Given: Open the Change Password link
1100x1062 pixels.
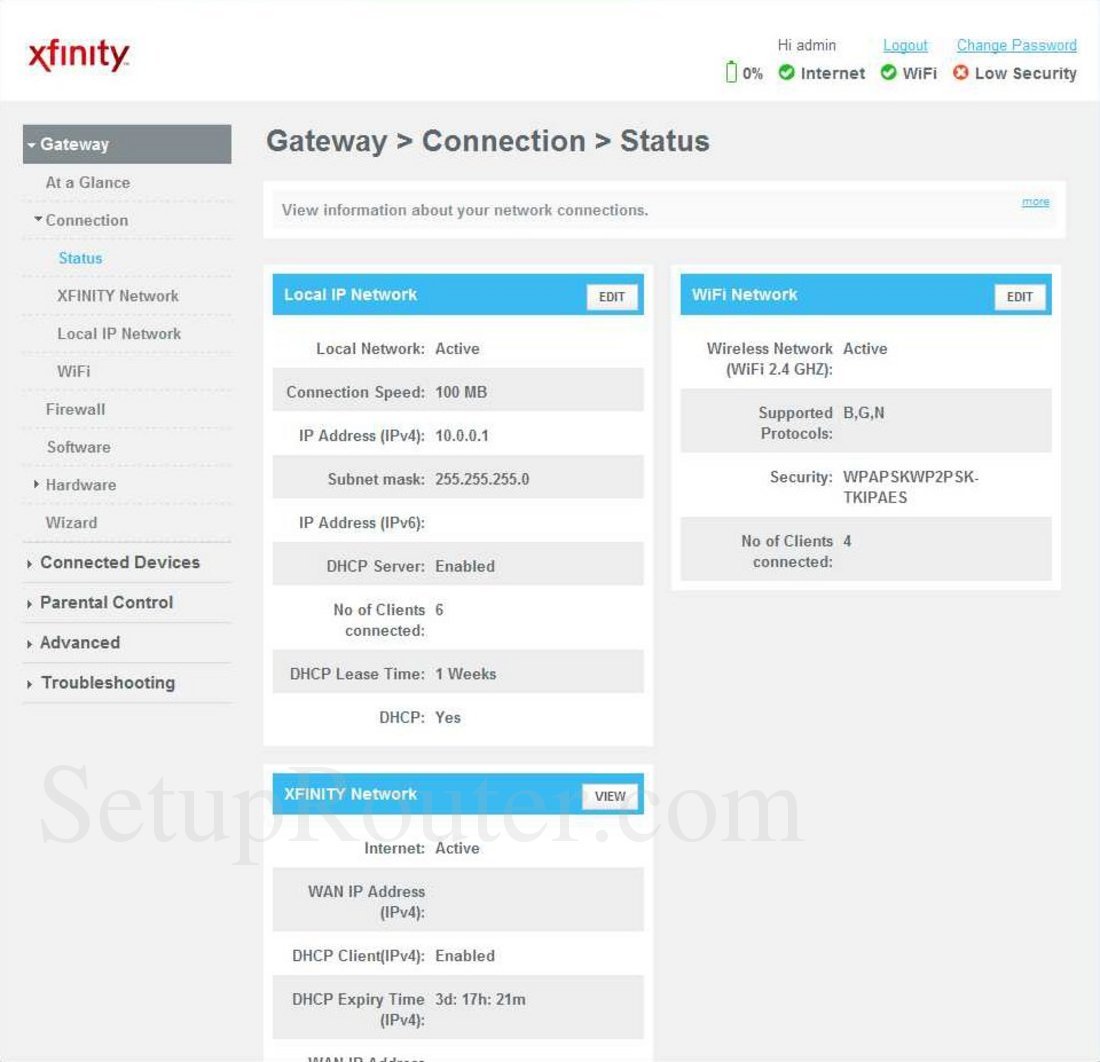Looking at the screenshot, I should 1016,45.
